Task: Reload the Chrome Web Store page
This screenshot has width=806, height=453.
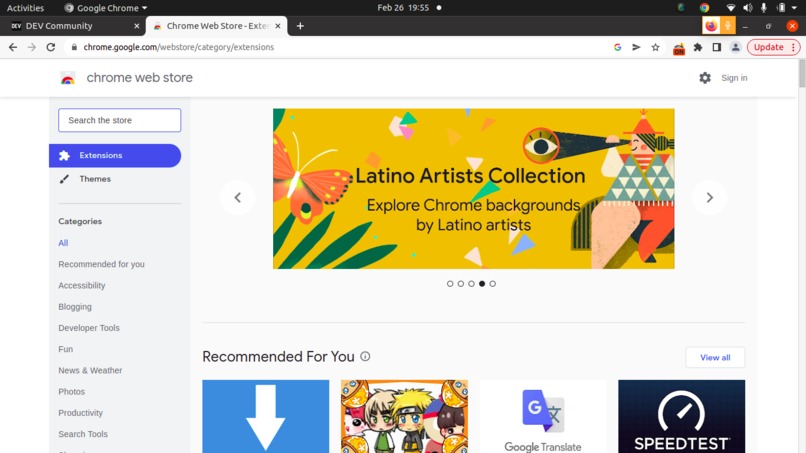Action: point(50,47)
